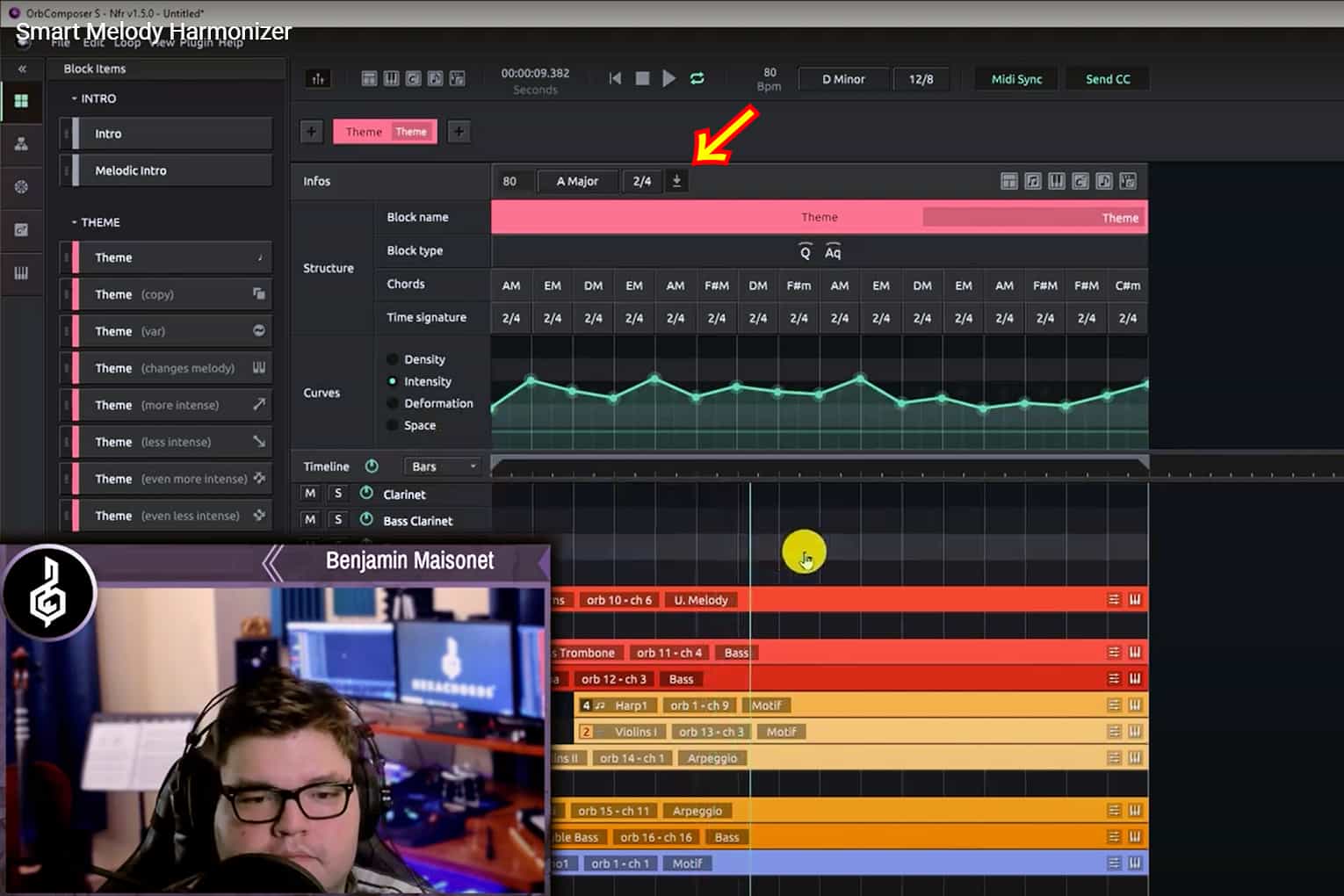The width and height of the screenshot is (1344, 896).
Task: Click the piano roll icon on the U. Melody track
Action: point(1135,599)
